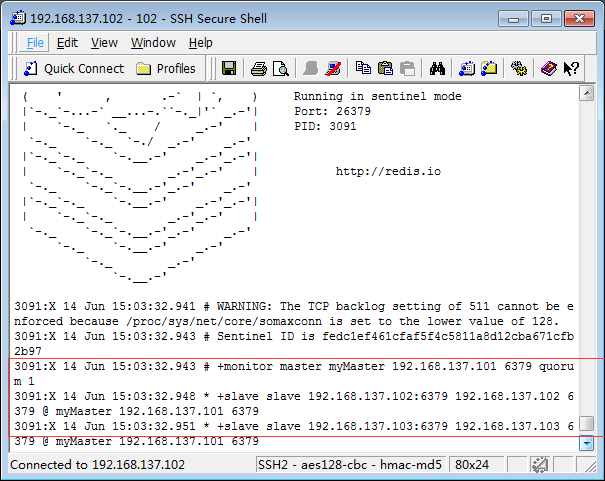Click the 'PID: 3091' line
This screenshot has width=605, height=481.
pos(325,126)
